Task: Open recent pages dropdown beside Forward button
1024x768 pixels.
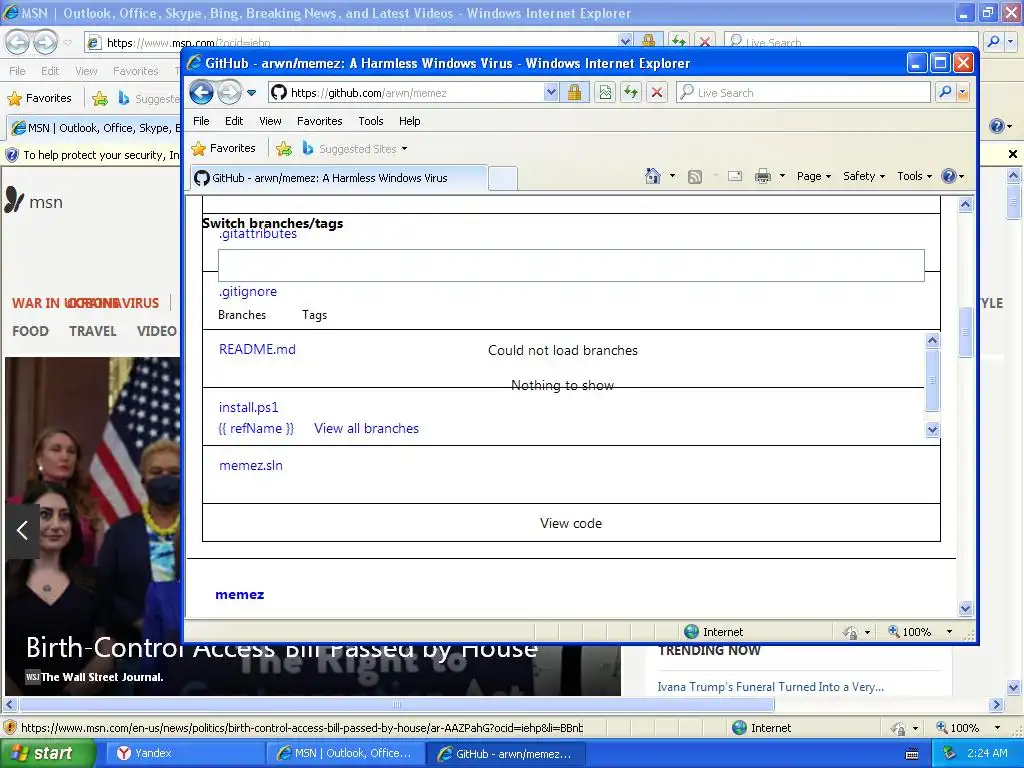Action: coord(251,93)
